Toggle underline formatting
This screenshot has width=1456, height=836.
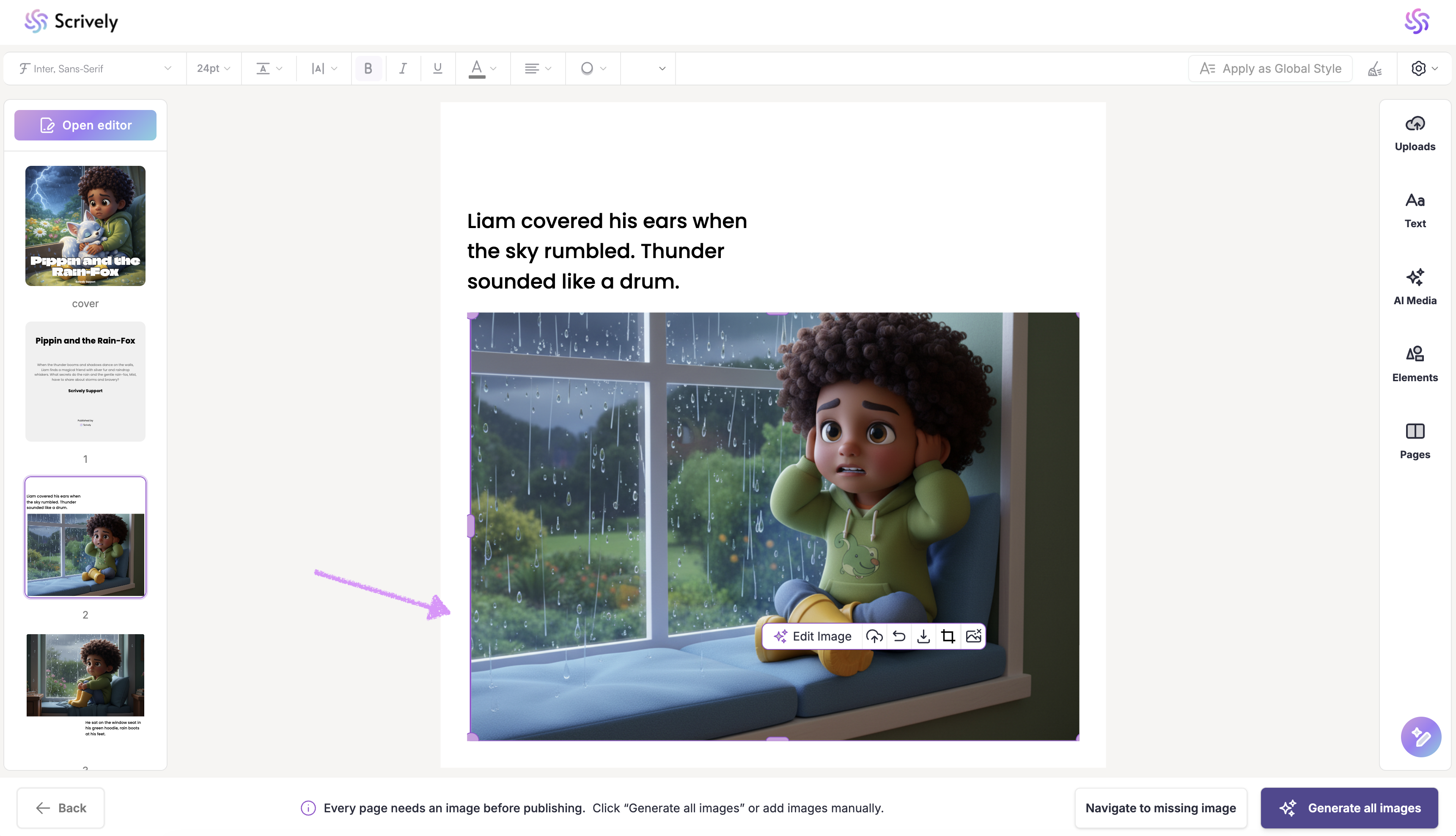point(437,69)
